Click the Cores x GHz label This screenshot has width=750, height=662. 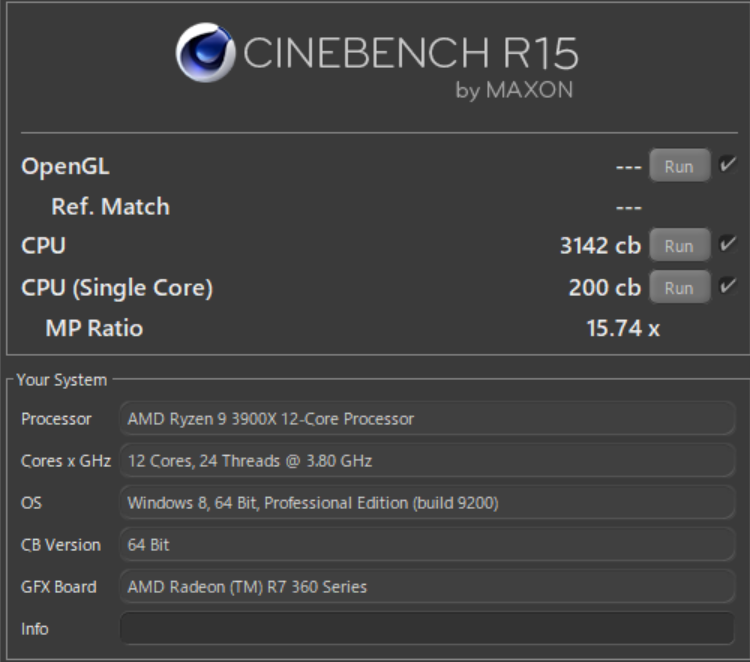[x=66, y=461]
